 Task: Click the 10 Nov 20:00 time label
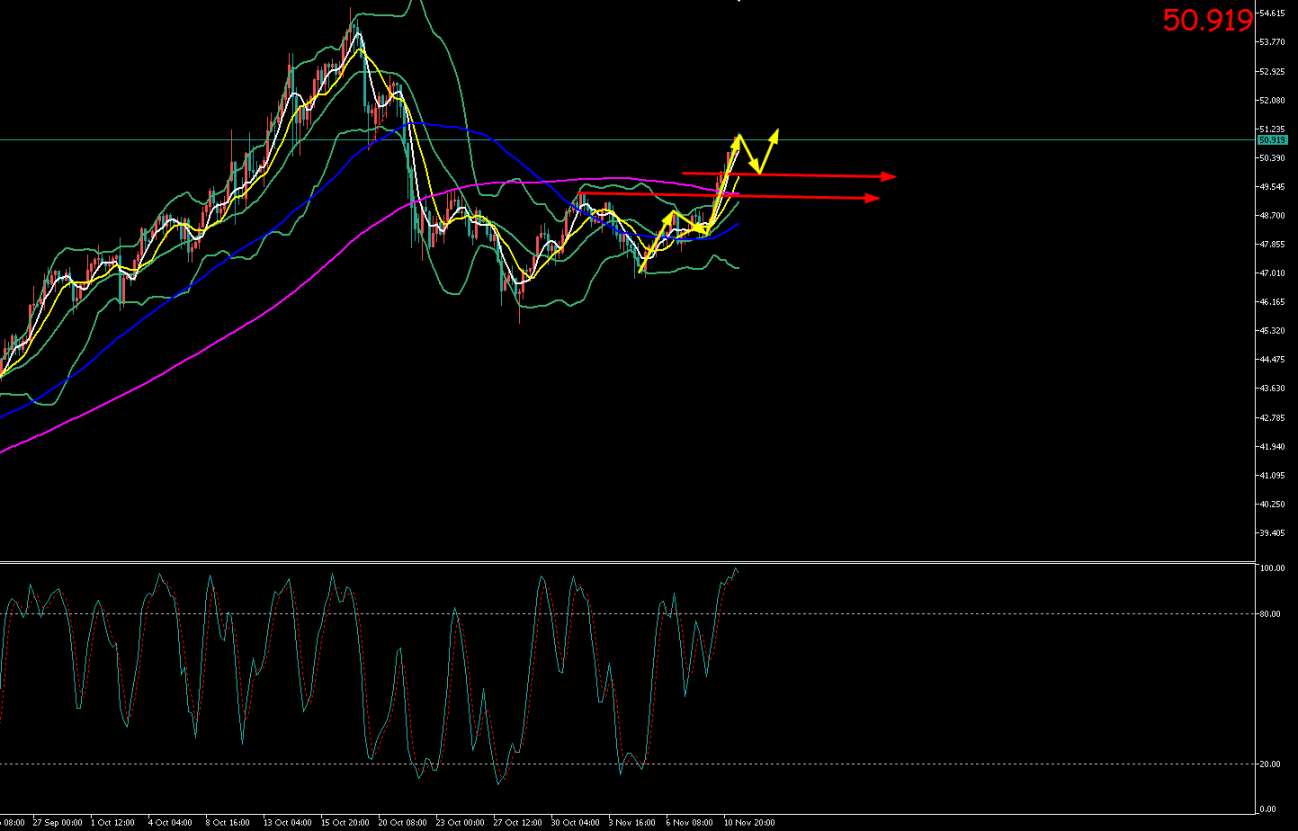tap(749, 823)
